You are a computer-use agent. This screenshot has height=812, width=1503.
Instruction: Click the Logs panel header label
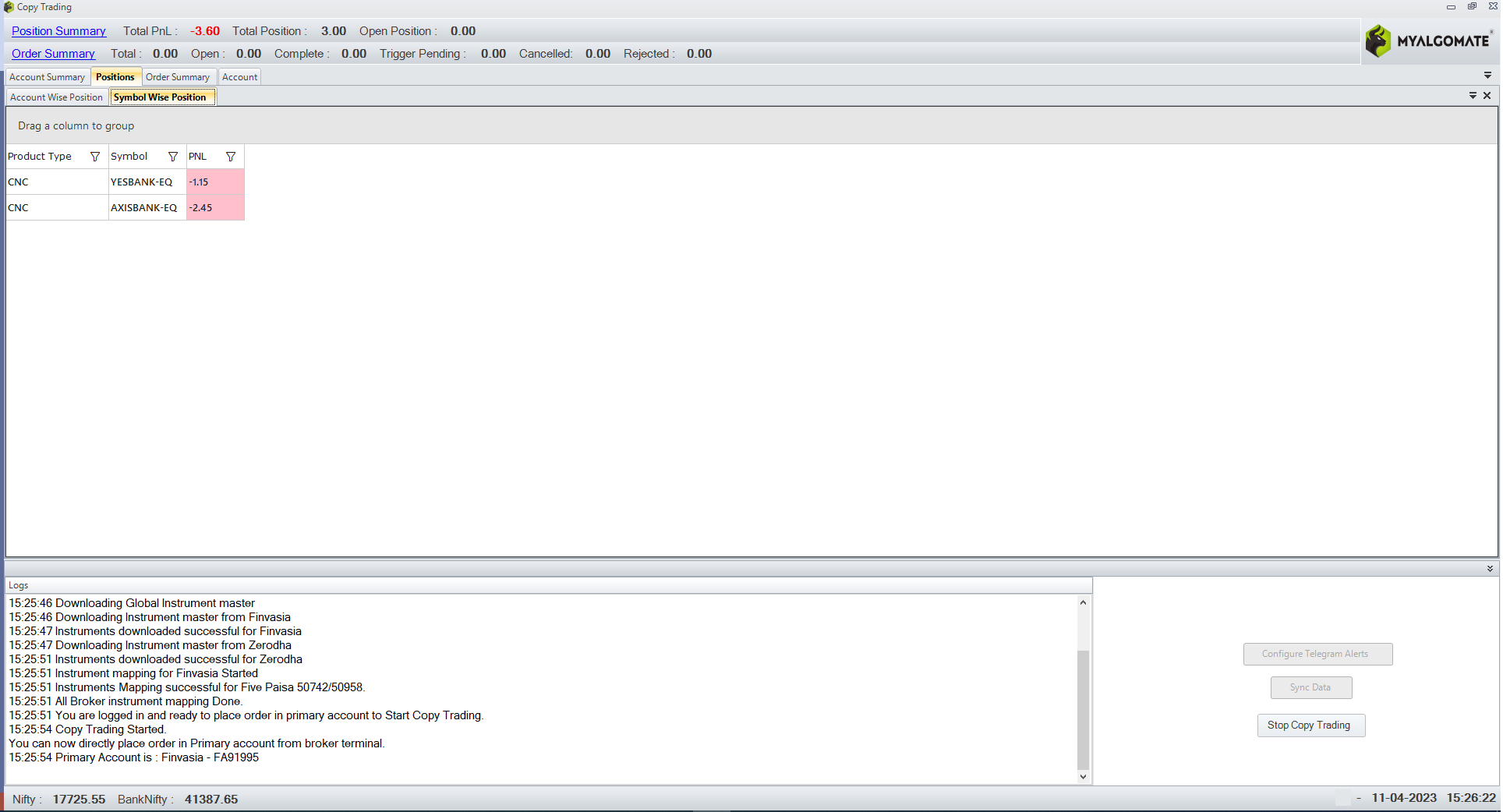pyautogui.click(x=19, y=585)
